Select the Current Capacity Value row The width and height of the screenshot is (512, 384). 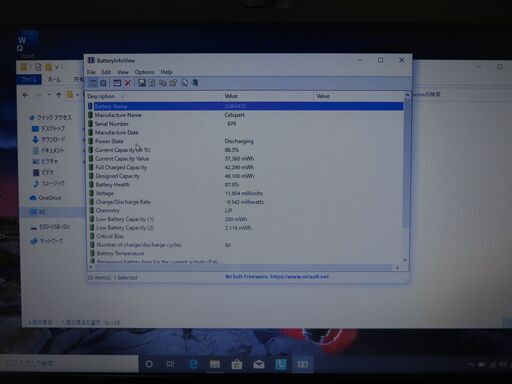tap(245, 159)
